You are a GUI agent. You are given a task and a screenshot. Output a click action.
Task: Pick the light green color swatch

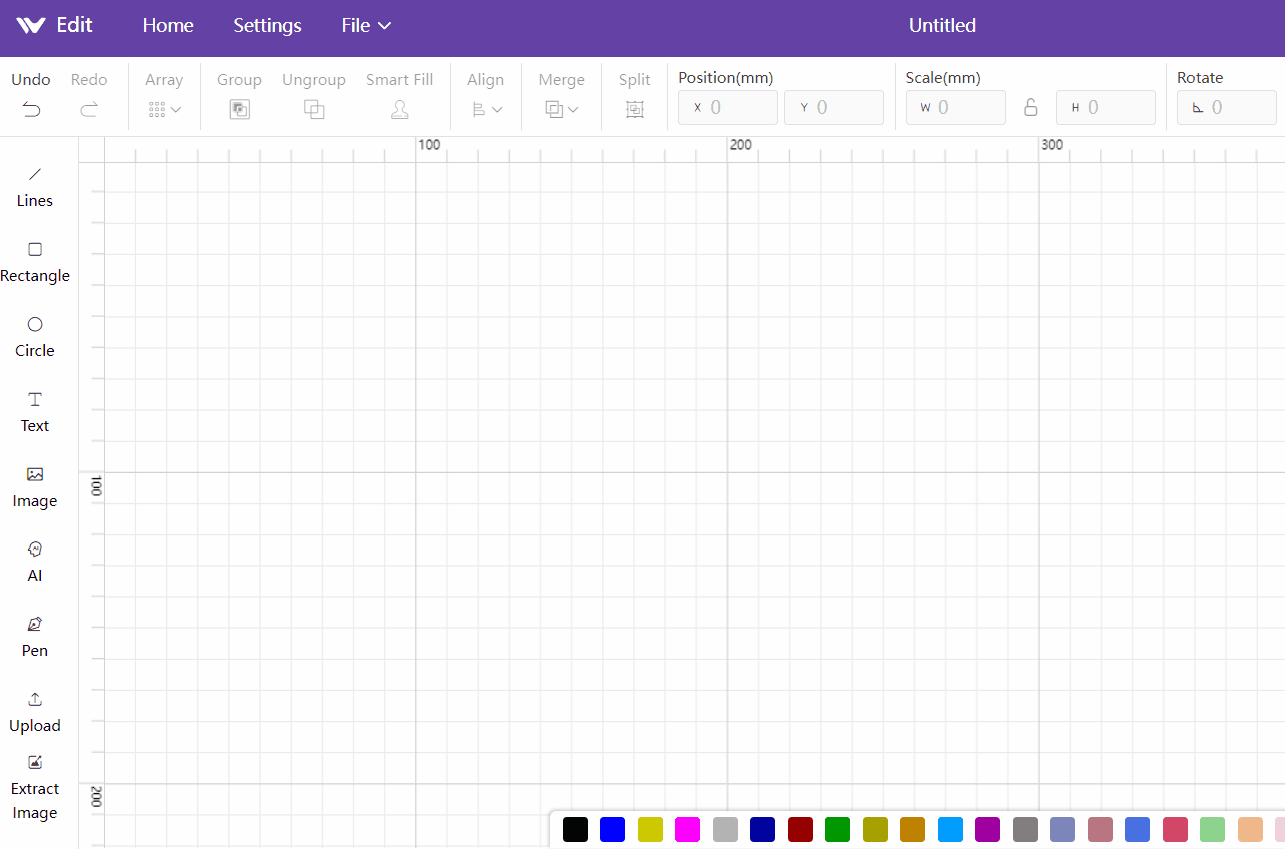click(x=1212, y=829)
